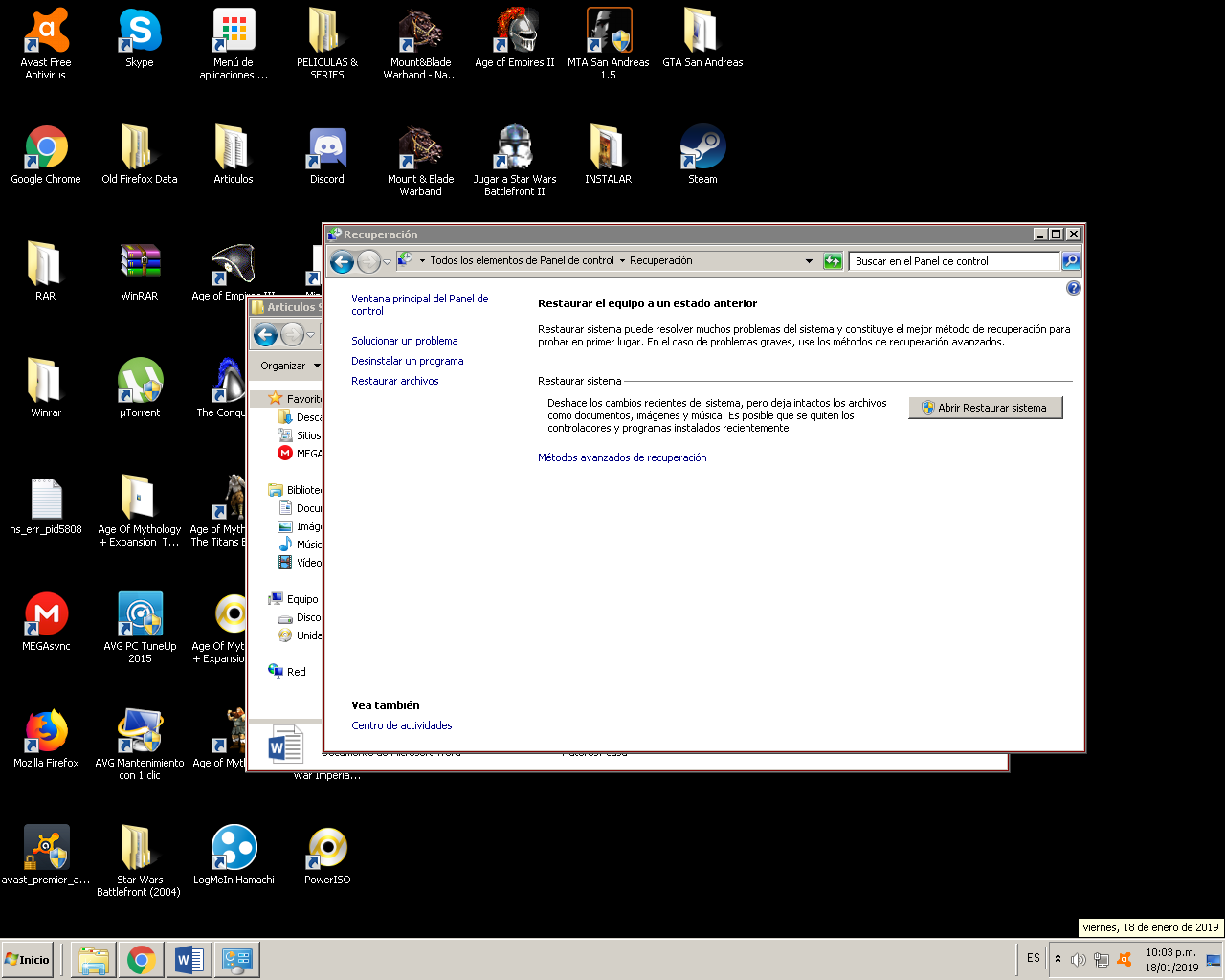Select the MTA San Andreas 1.5 icon
The width and height of the screenshot is (1225, 980).
[609, 44]
